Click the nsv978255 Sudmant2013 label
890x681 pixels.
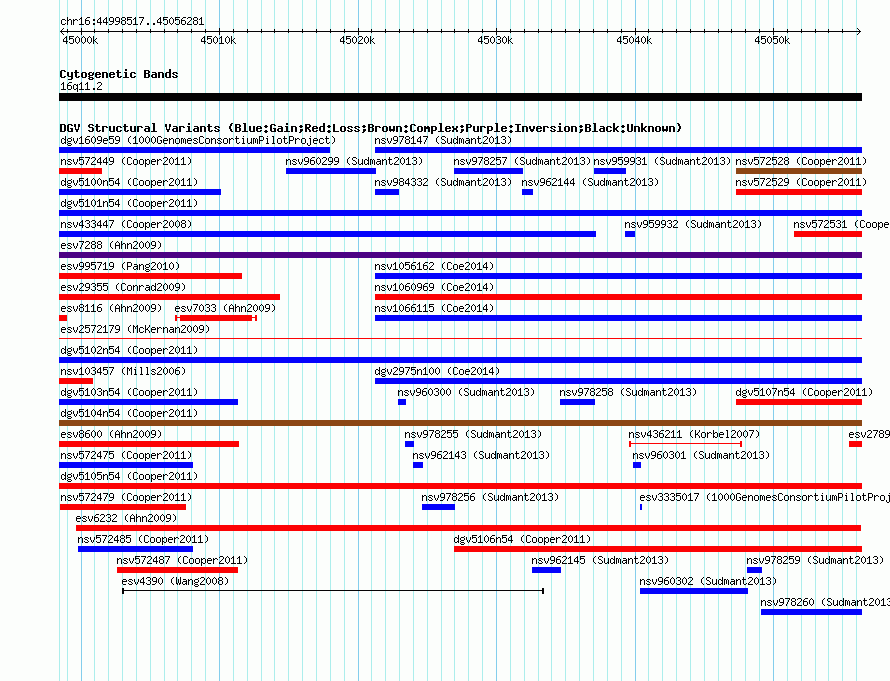(x=473, y=434)
